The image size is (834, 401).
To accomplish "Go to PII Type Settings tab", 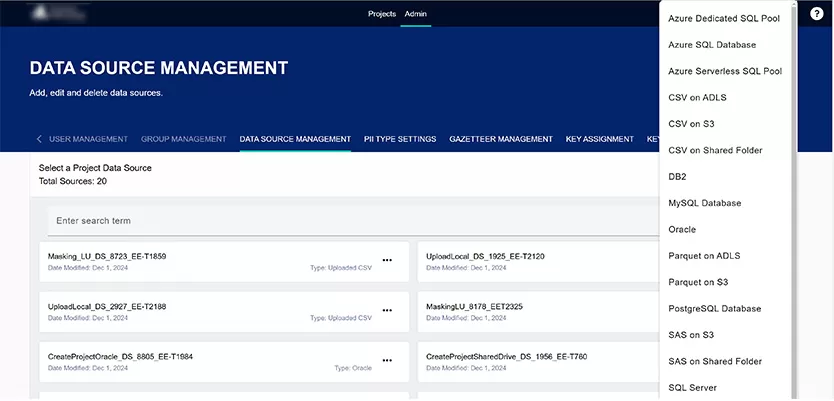I will 400,139.
